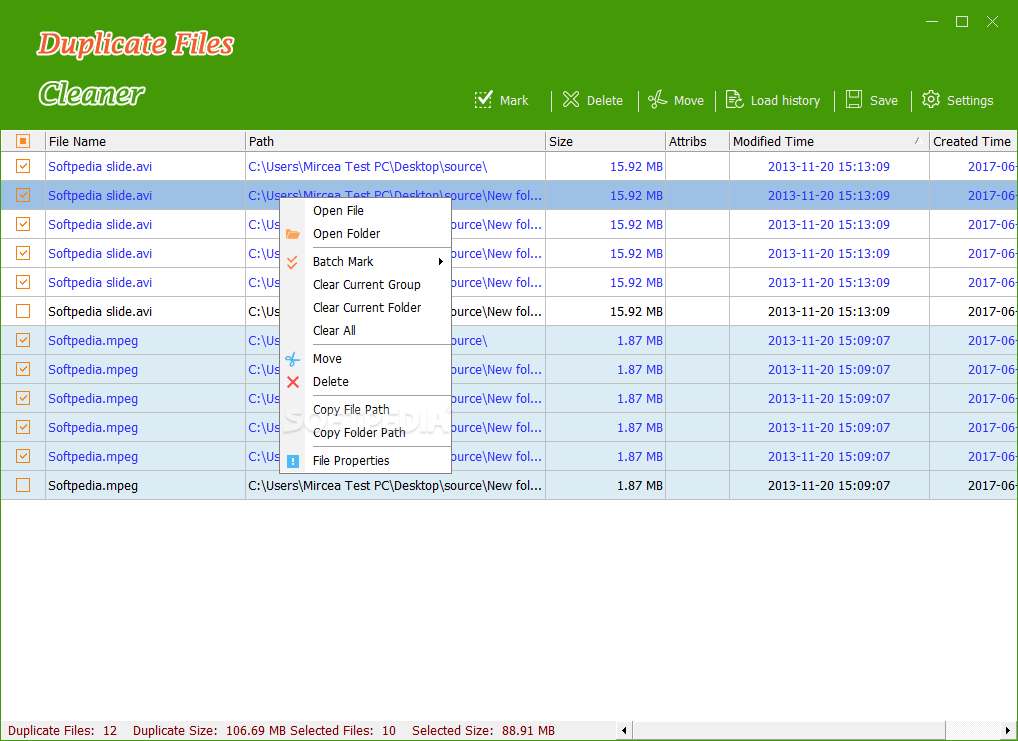Click 'Selected Files: 10' in status bar
Screen dimensions: 1018x741
343,731
